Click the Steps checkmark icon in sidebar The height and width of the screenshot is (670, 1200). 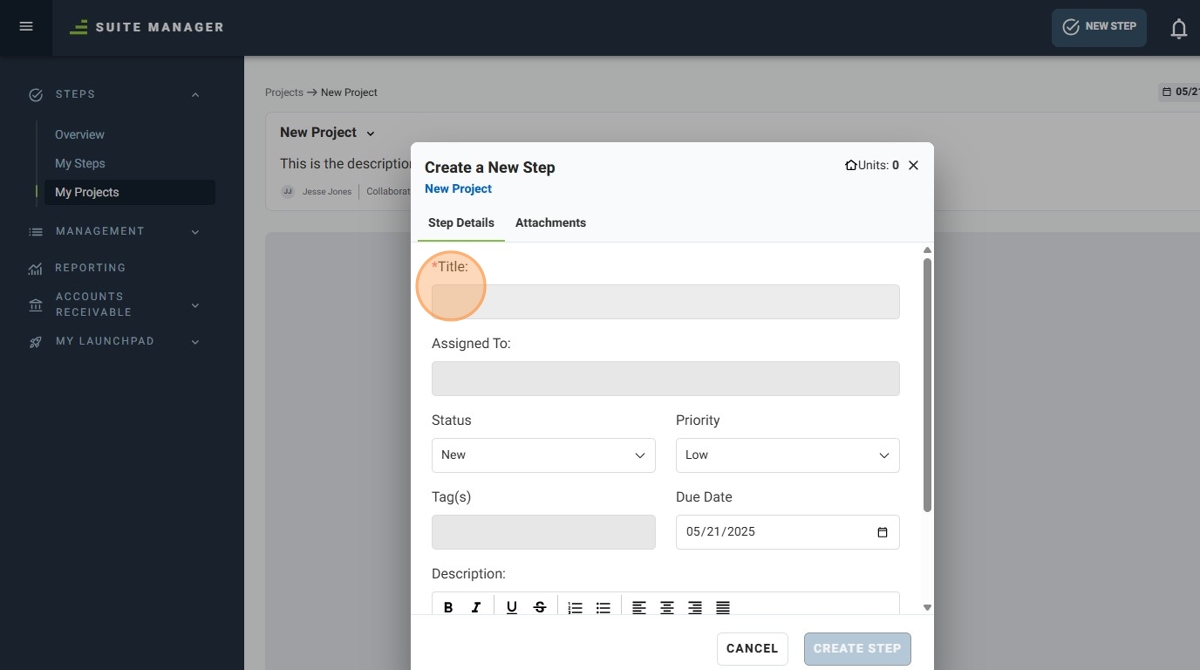36,95
